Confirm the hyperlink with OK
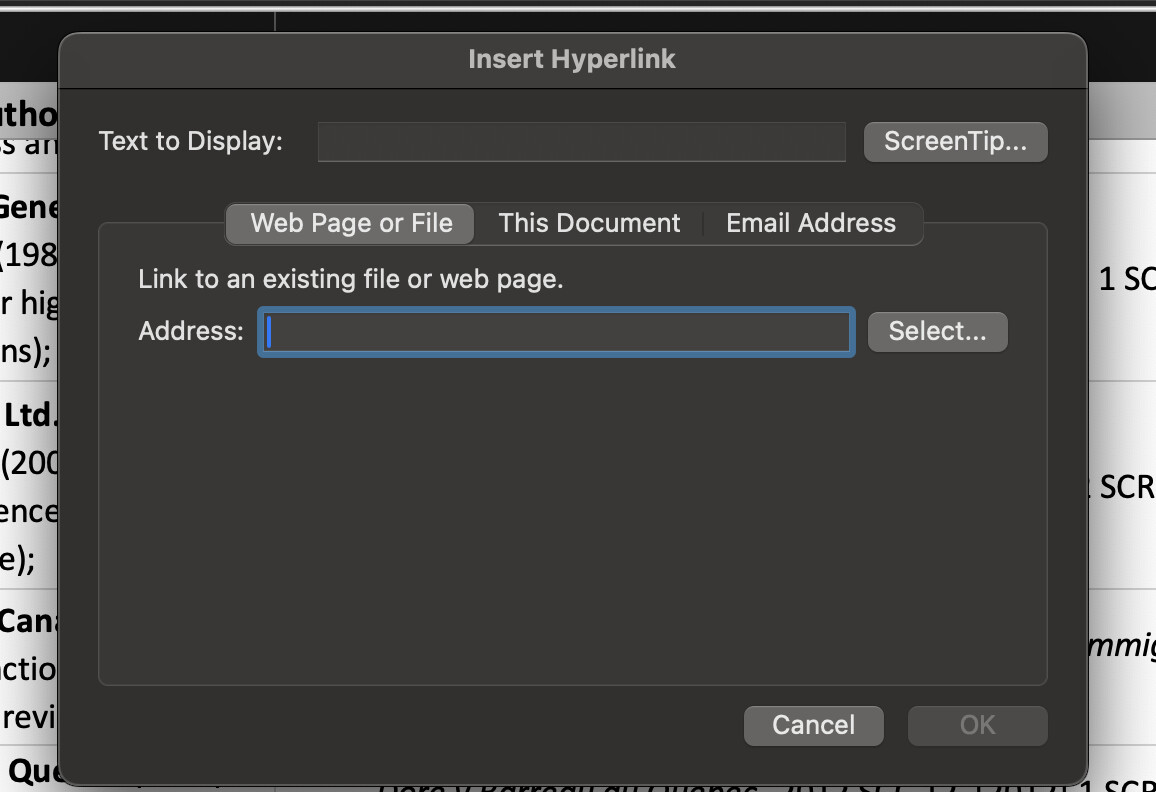This screenshot has height=792, width=1156. pos(977,725)
